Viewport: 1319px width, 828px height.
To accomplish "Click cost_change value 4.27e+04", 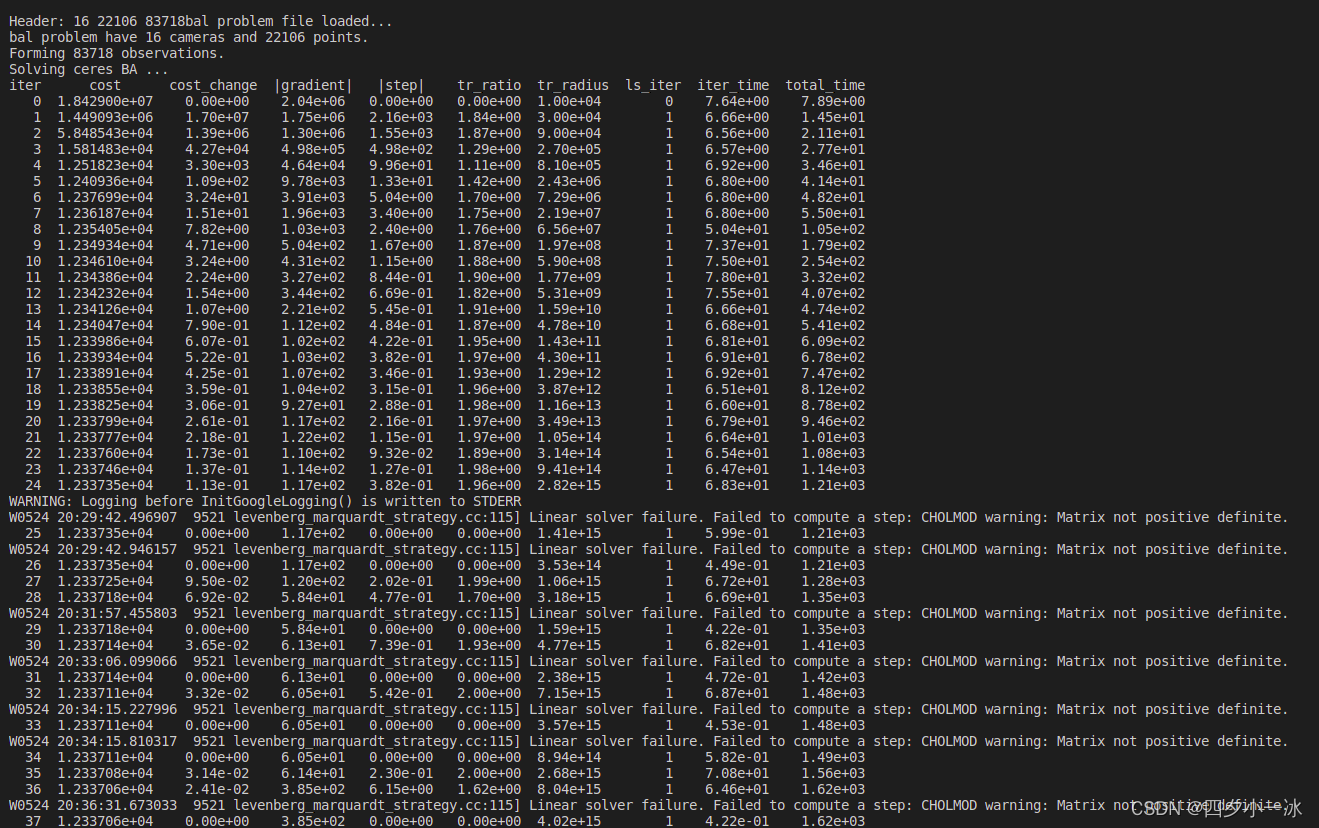I will [x=217, y=149].
